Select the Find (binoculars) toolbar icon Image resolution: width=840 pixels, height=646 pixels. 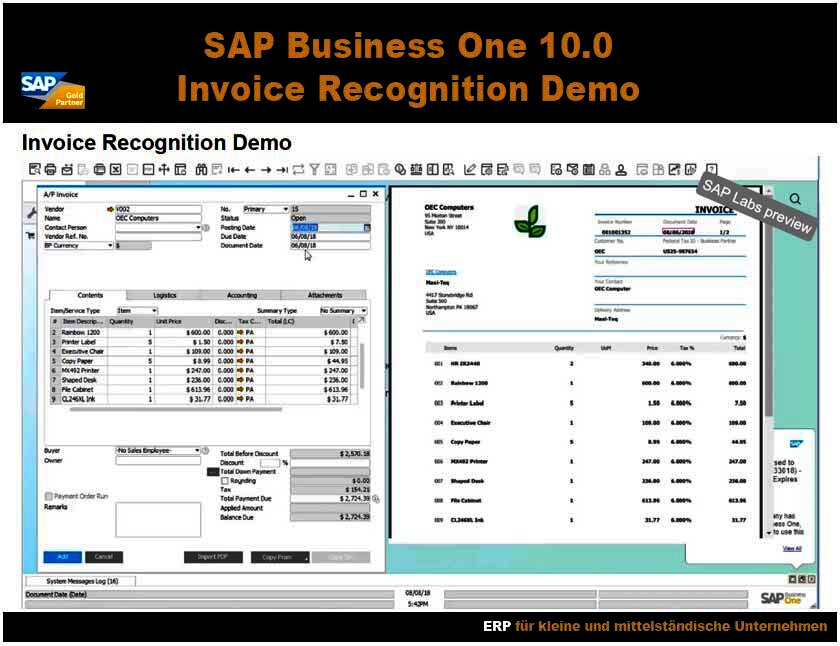click(200, 168)
